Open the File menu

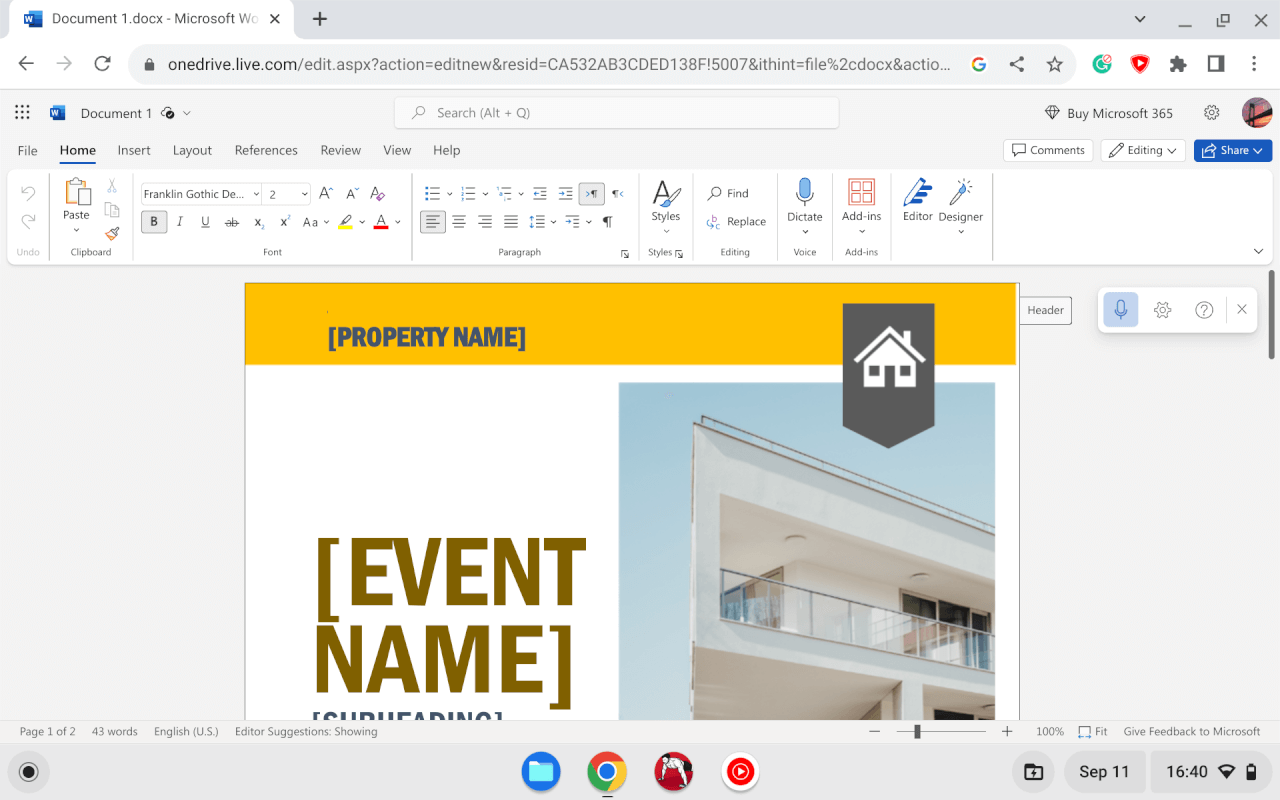click(28, 150)
